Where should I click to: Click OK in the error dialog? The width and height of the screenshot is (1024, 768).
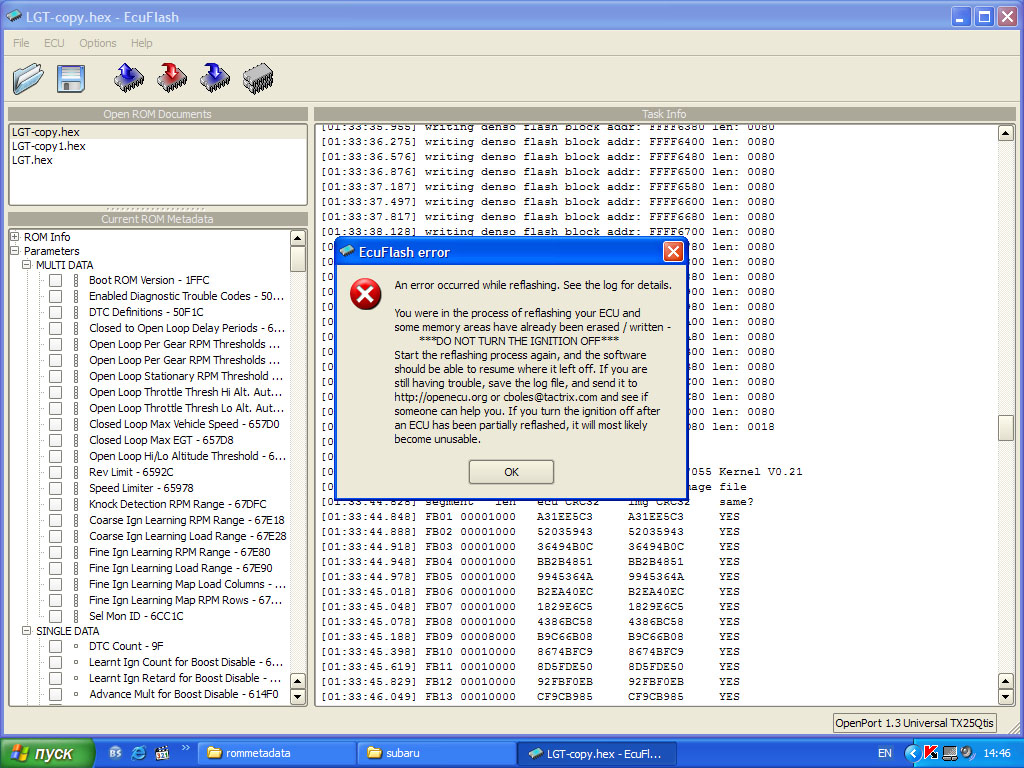coord(511,472)
